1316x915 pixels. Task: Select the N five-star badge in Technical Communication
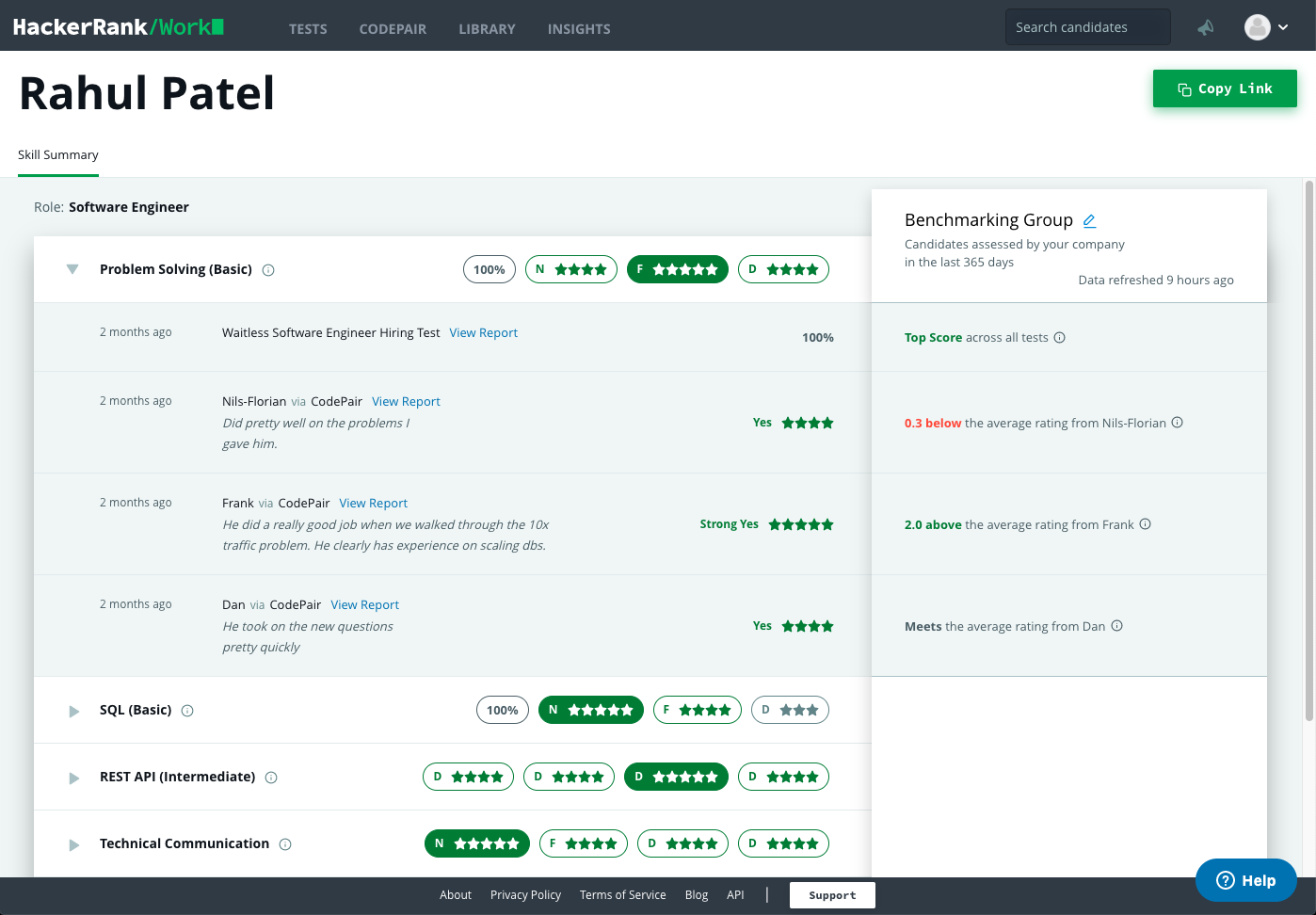(477, 843)
